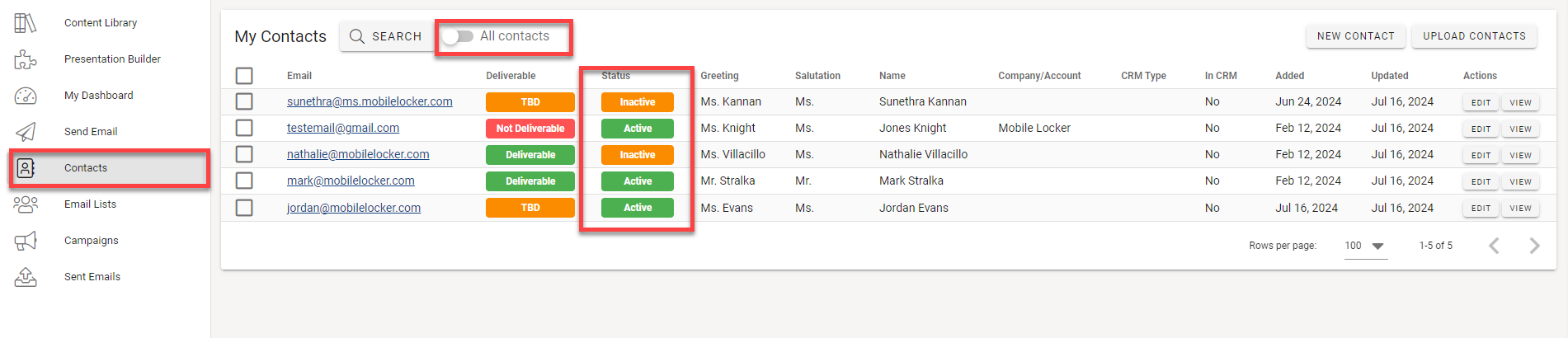Click Campaigns megaphone icon
Image resolution: width=1568 pixels, height=338 pixels.
click(x=26, y=241)
